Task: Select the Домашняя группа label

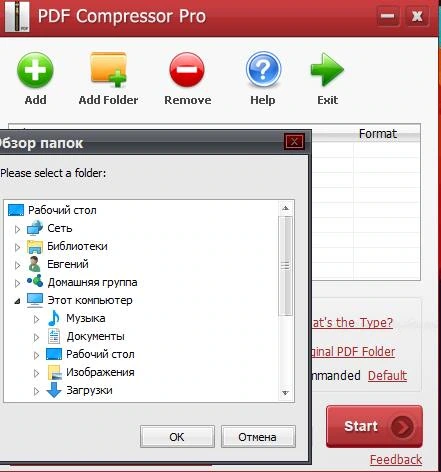Action: [92, 282]
